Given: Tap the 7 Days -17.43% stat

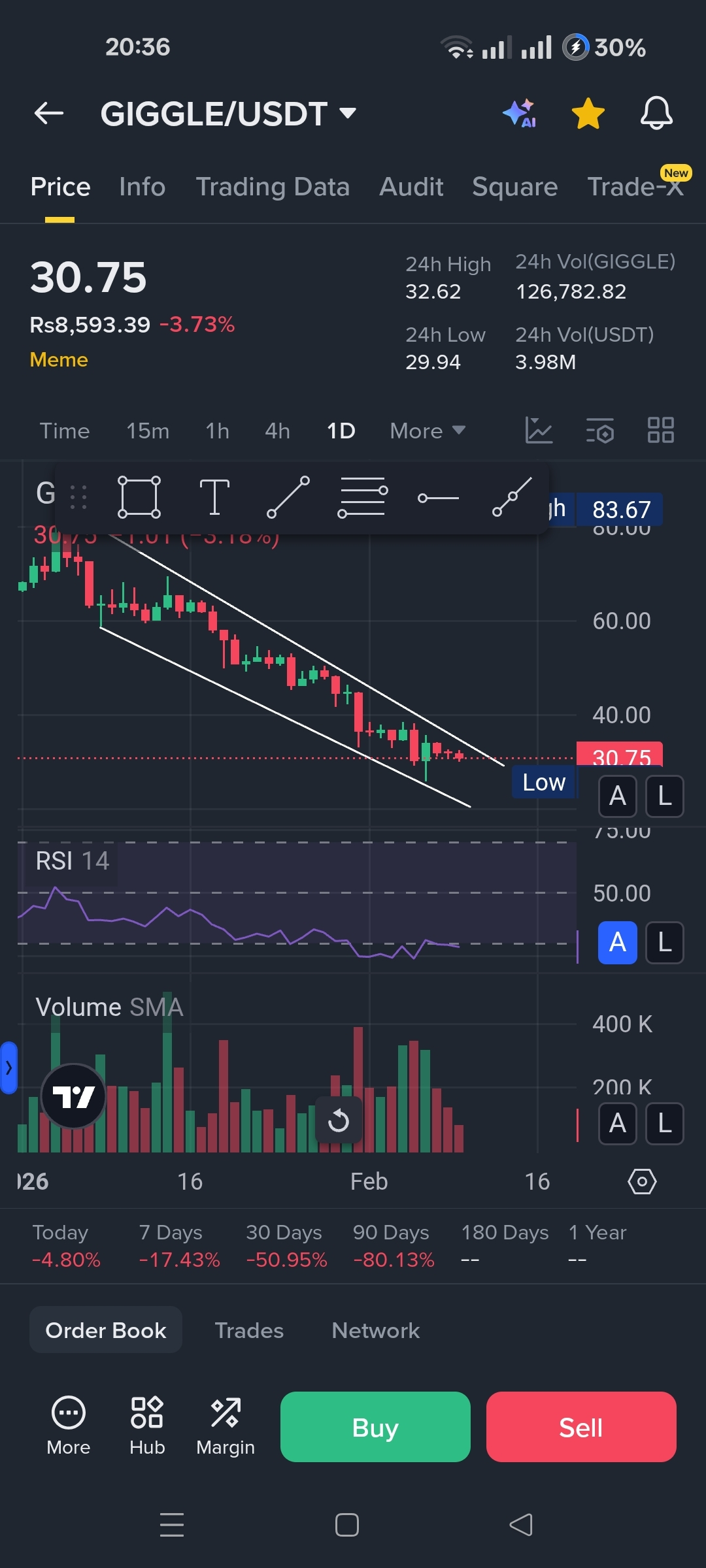Looking at the screenshot, I should tap(179, 1246).
